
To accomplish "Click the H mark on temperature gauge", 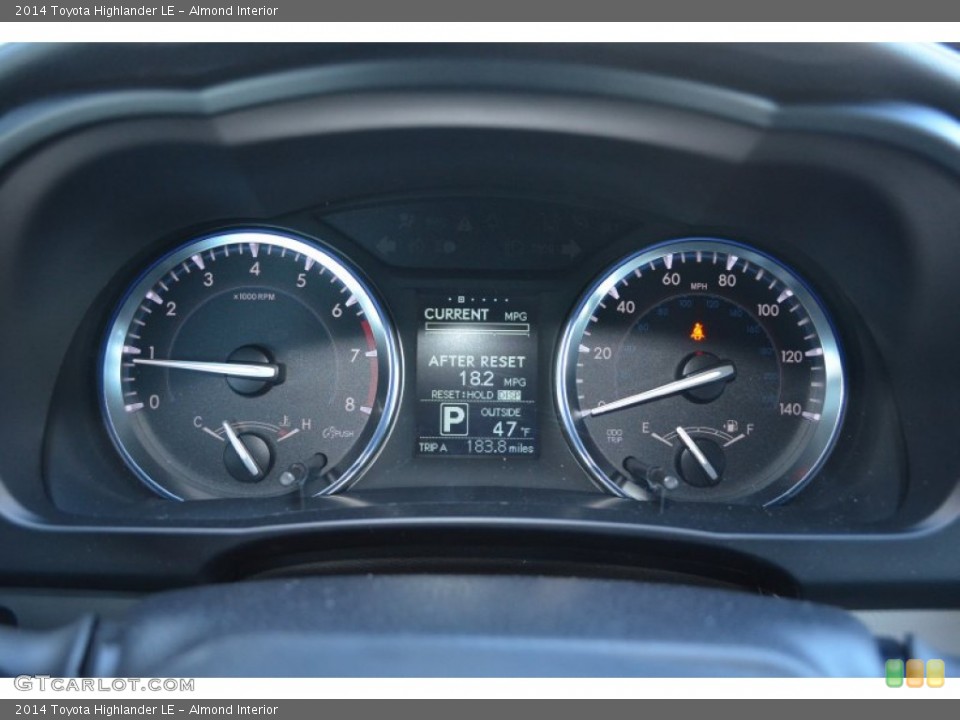I will click(306, 424).
